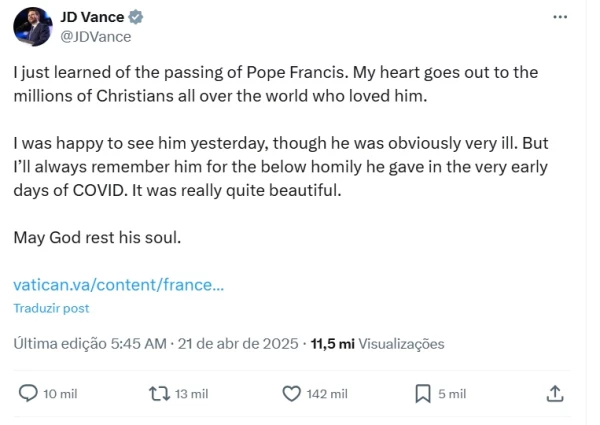This screenshot has height=425, width=600.
Task: Click Traduzir post to translate
Action: click(x=51, y=309)
